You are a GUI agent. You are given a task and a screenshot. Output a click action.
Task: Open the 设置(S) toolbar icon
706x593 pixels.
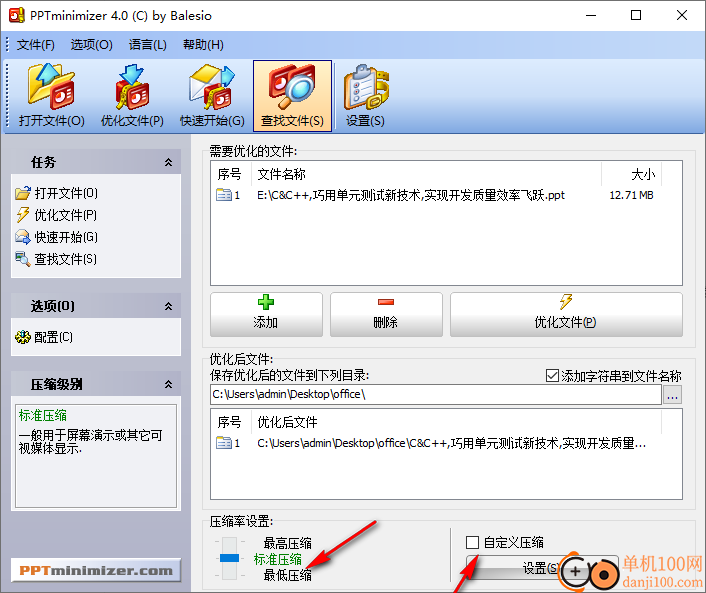tap(365, 96)
